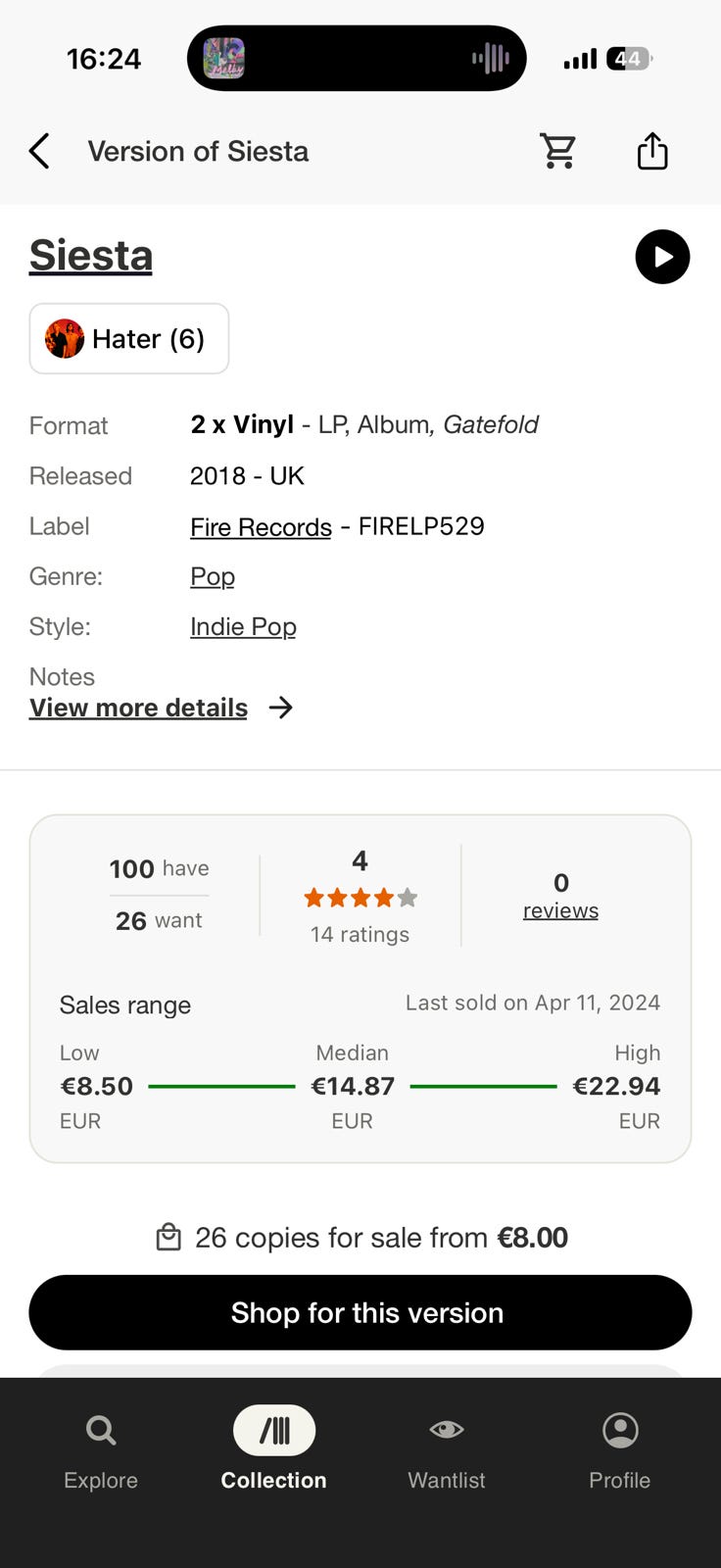This screenshot has height=1568, width=721.
Task: Open the Pop genre link
Action: pyautogui.click(x=213, y=576)
